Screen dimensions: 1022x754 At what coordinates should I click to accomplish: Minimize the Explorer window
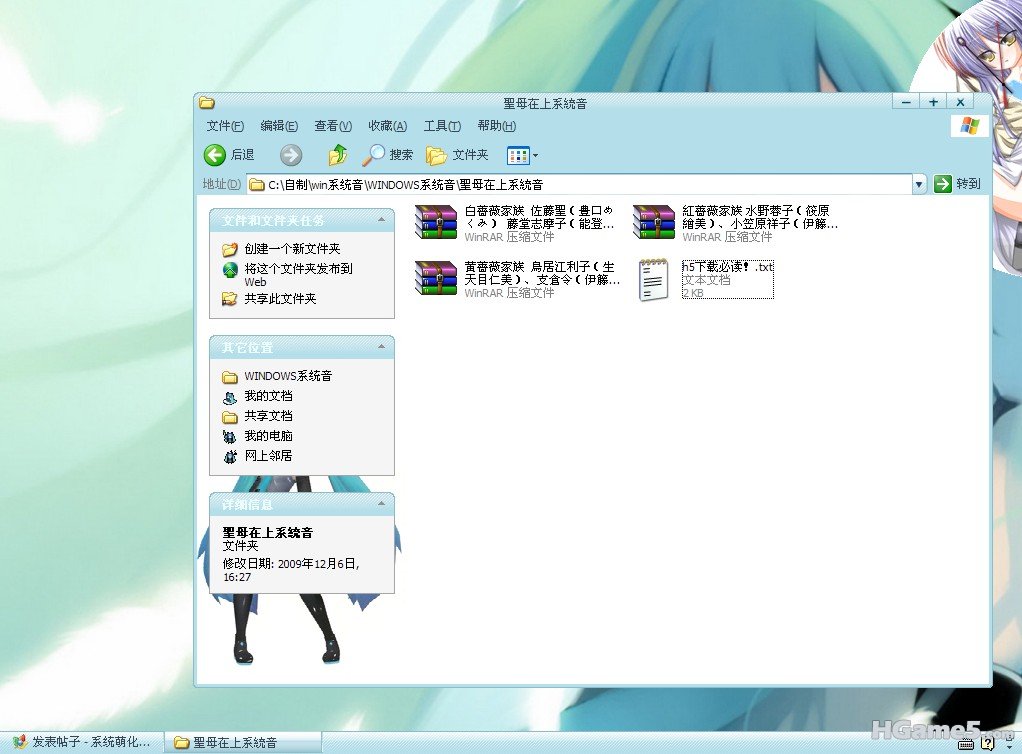[x=906, y=102]
